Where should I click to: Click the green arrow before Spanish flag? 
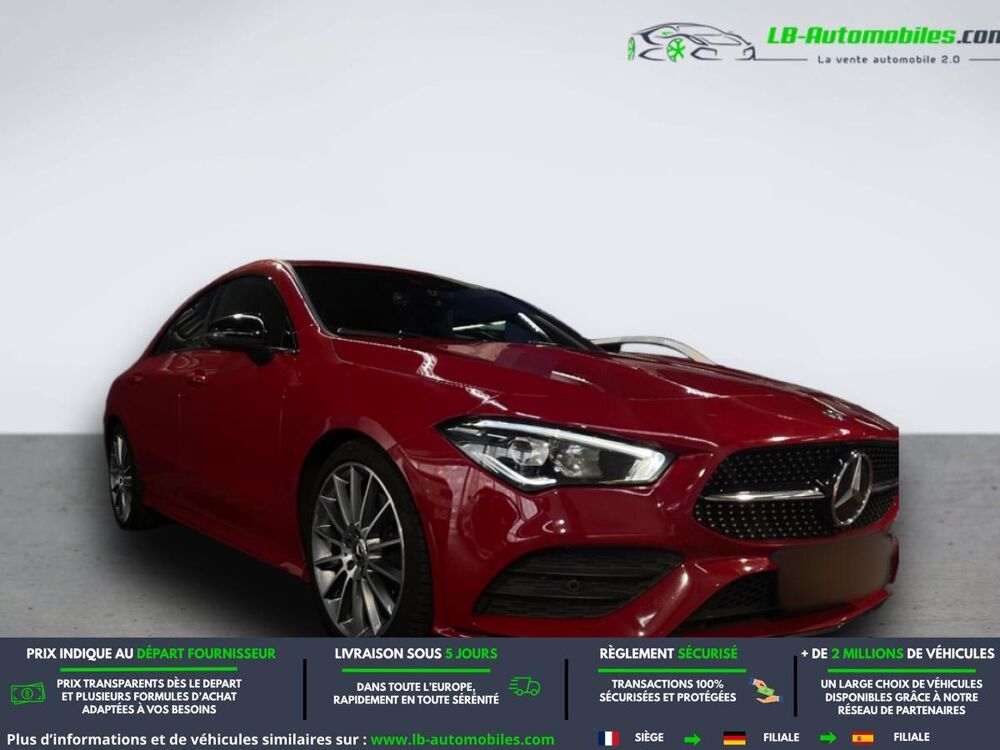(828, 739)
